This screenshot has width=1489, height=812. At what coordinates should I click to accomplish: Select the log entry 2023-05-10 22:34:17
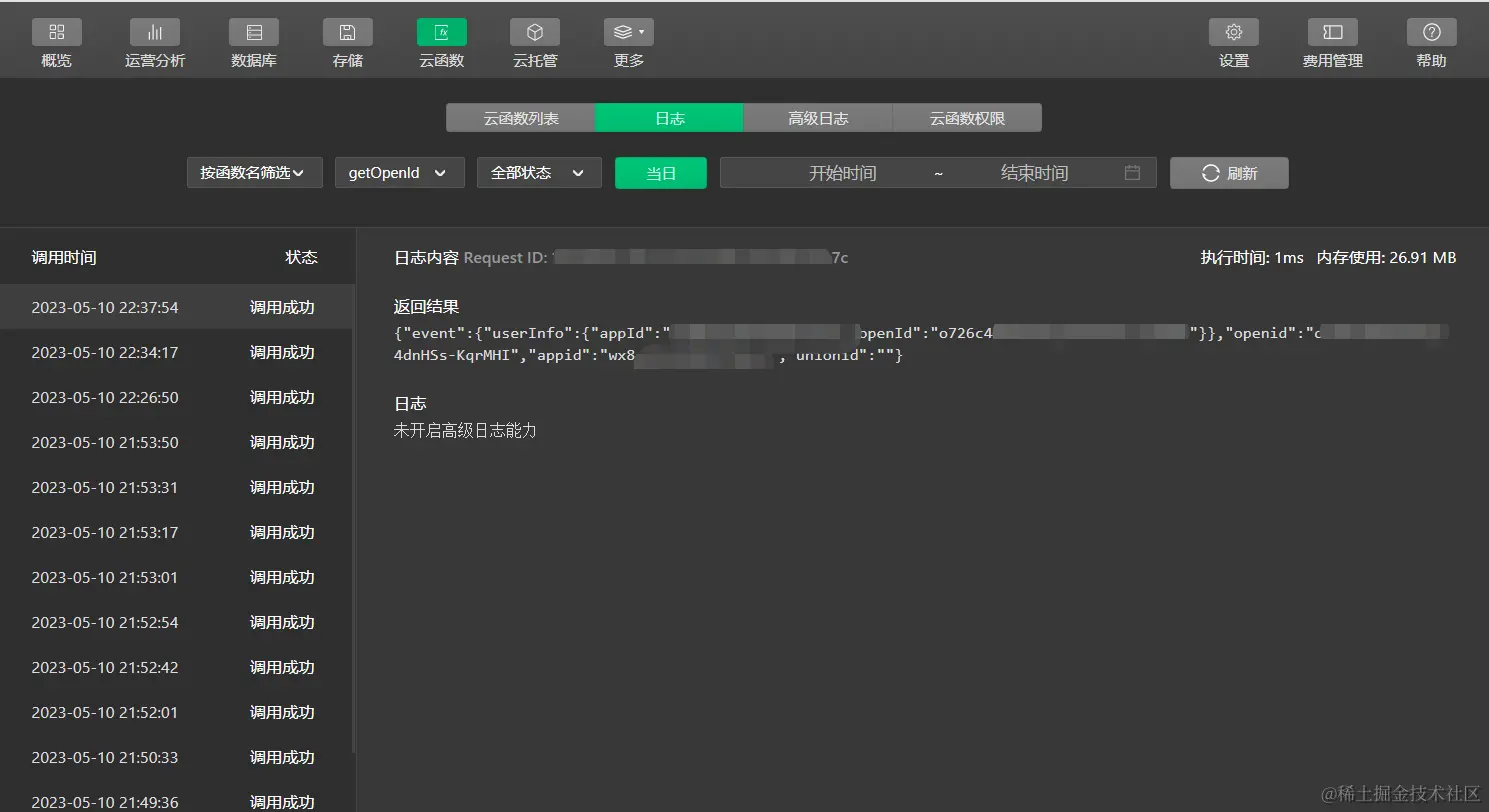[x=177, y=352]
